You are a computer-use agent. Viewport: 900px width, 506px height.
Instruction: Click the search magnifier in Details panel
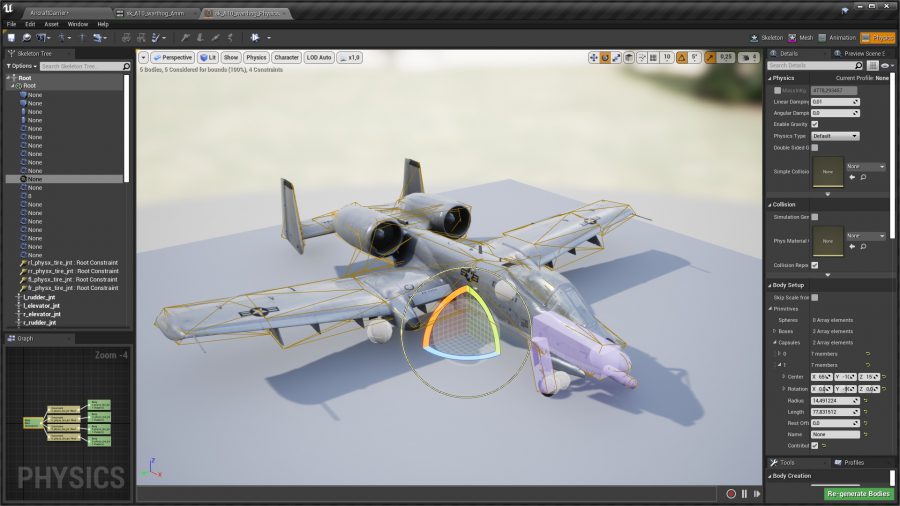[x=858, y=65]
